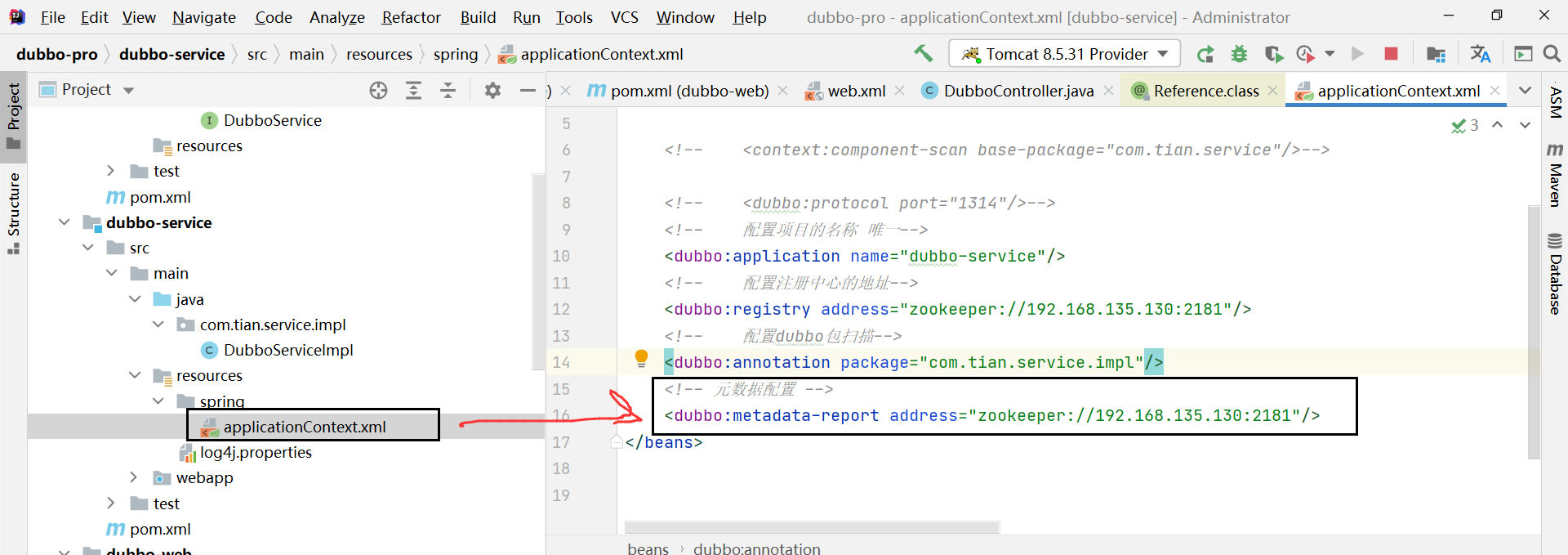Screen dimensions: 1568x555
Task: Open the Database tool window
Action: pyautogui.click(x=1555, y=274)
